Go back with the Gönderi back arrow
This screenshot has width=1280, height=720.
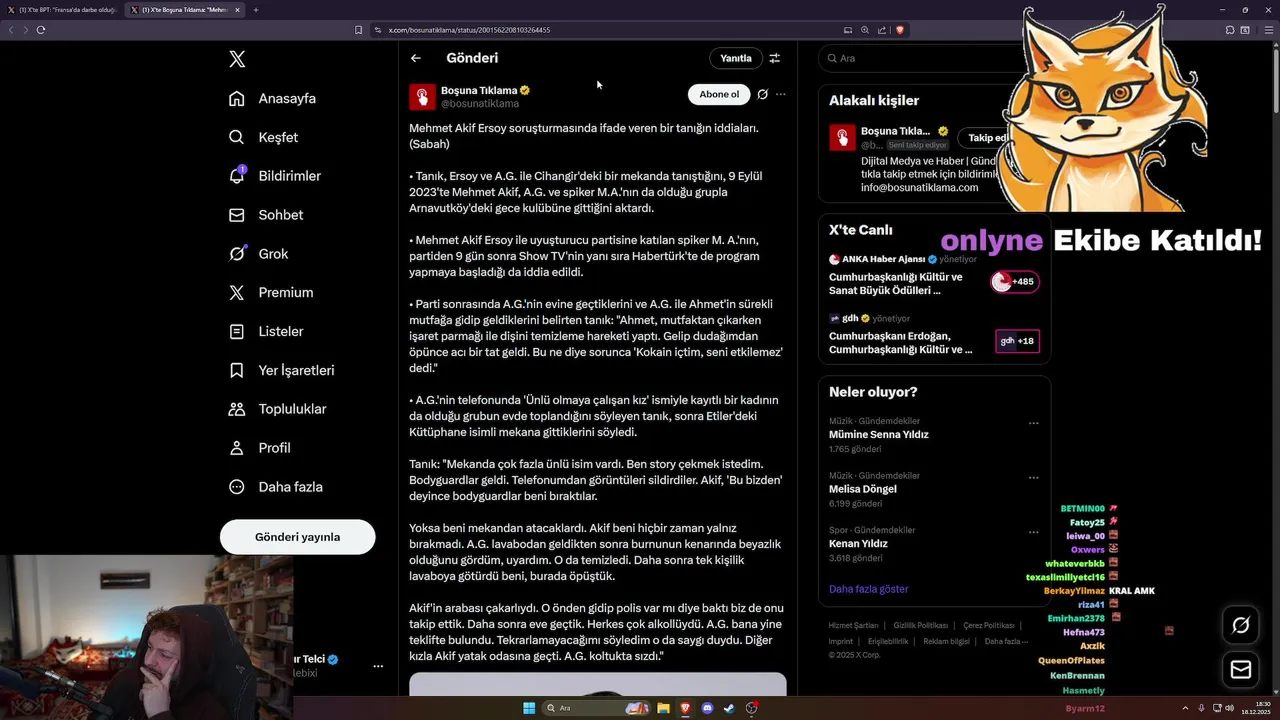point(416,58)
